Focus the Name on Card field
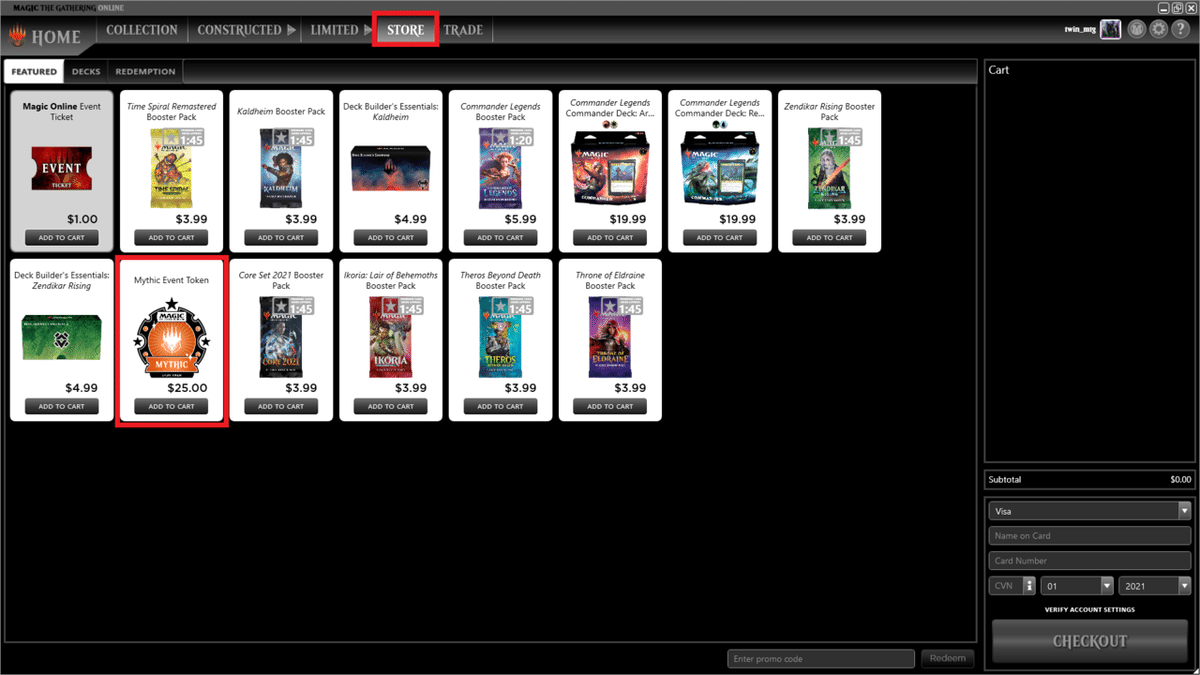The width and height of the screenshot is (1200, 675). click(1090, 536)
